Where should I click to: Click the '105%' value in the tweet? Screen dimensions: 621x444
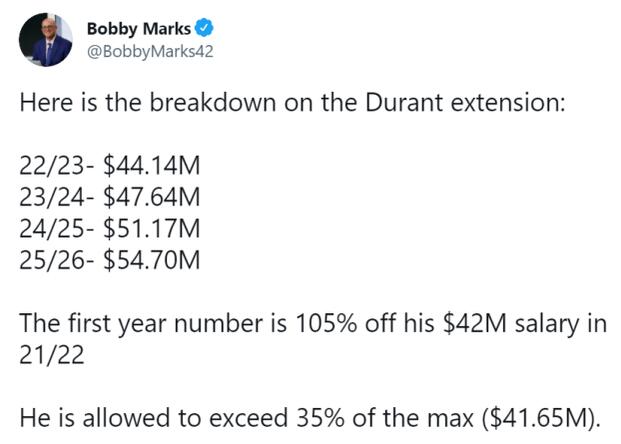[326, 323]
